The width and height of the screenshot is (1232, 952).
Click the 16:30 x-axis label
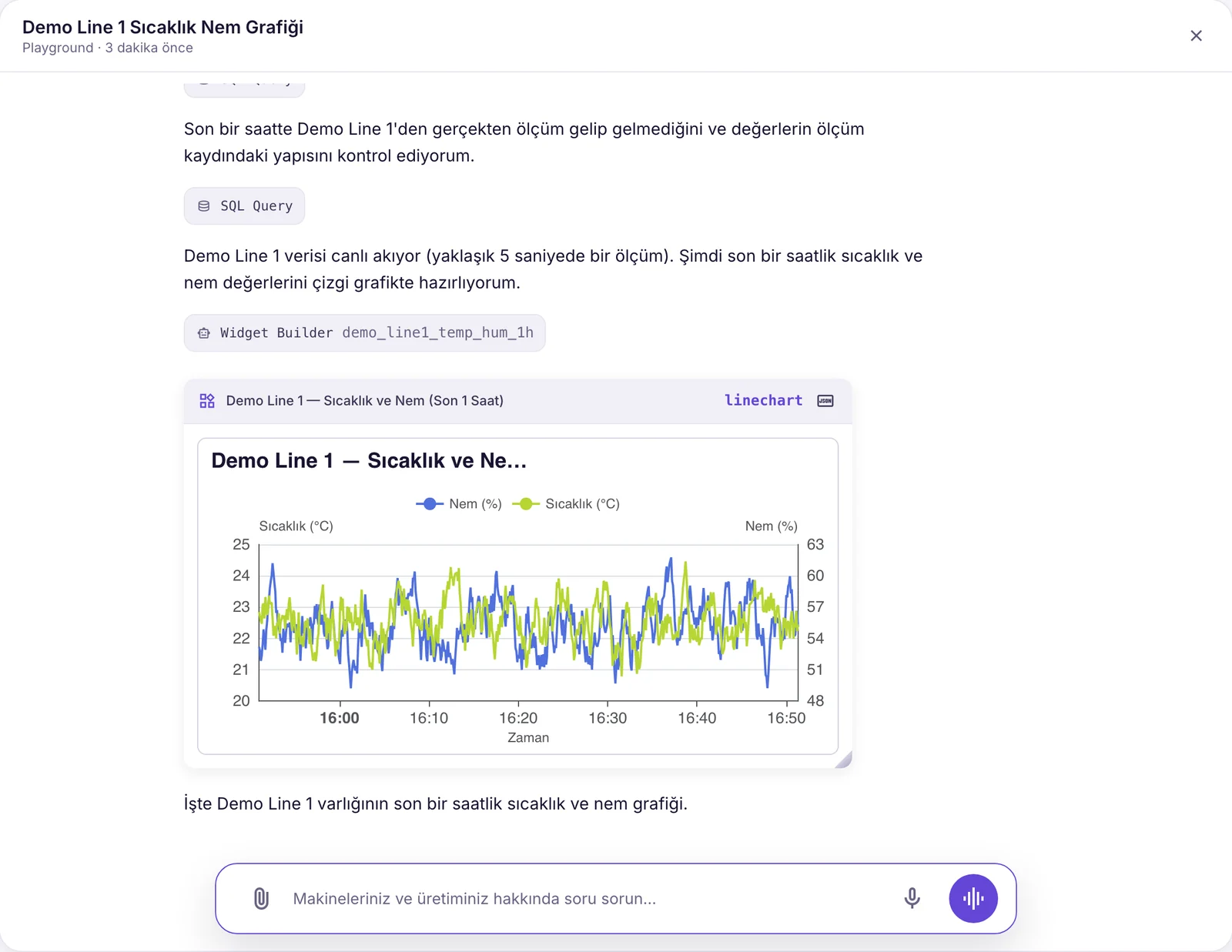(608, 718)
